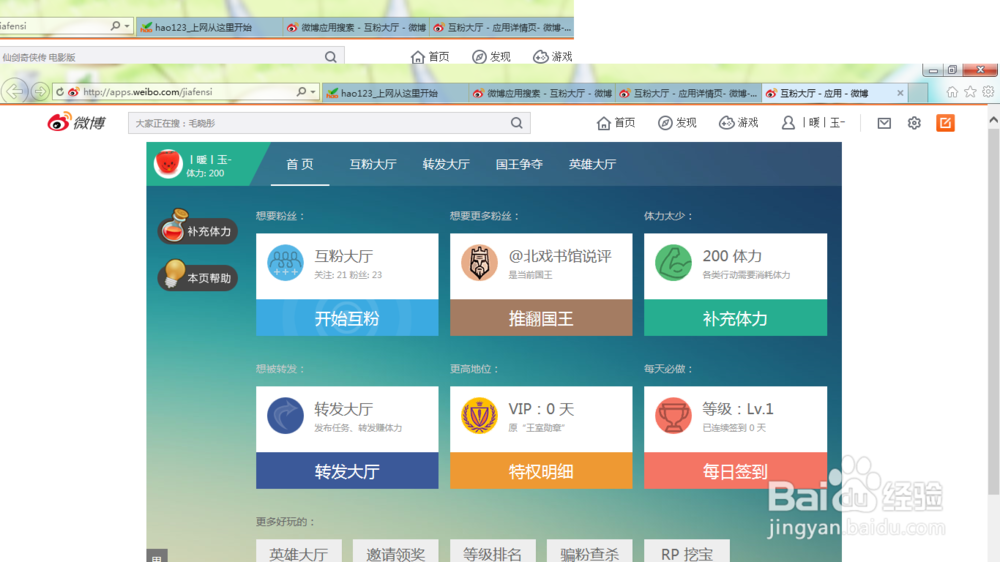This screenshot has height=562, width=1000.
Task: Click the browser forward arrow button
Action: click(x=40, y=92)
